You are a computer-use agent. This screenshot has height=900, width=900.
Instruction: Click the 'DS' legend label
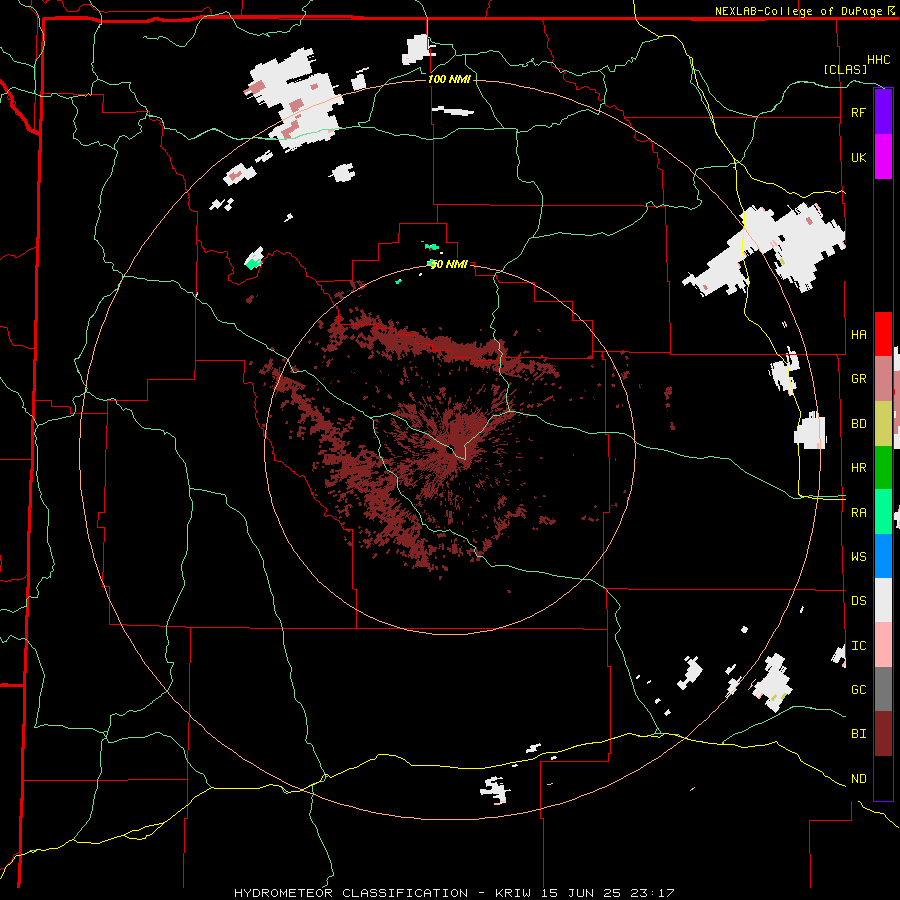pos(858,601)
